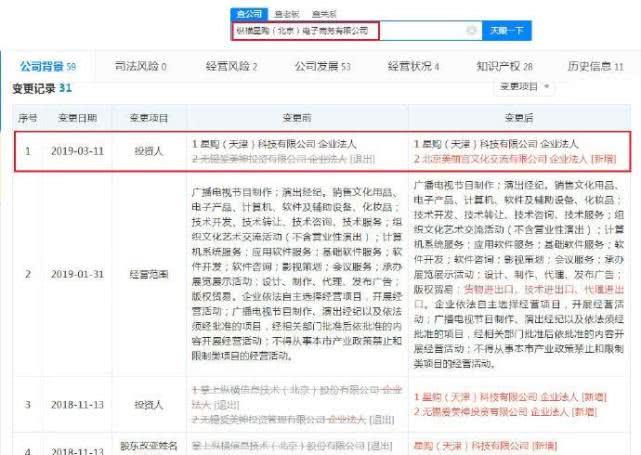Screen dimensions: 641x455
Task: Click the blue 天眼一下 search button
Action: pyautogui.click(x=507, y=31)
